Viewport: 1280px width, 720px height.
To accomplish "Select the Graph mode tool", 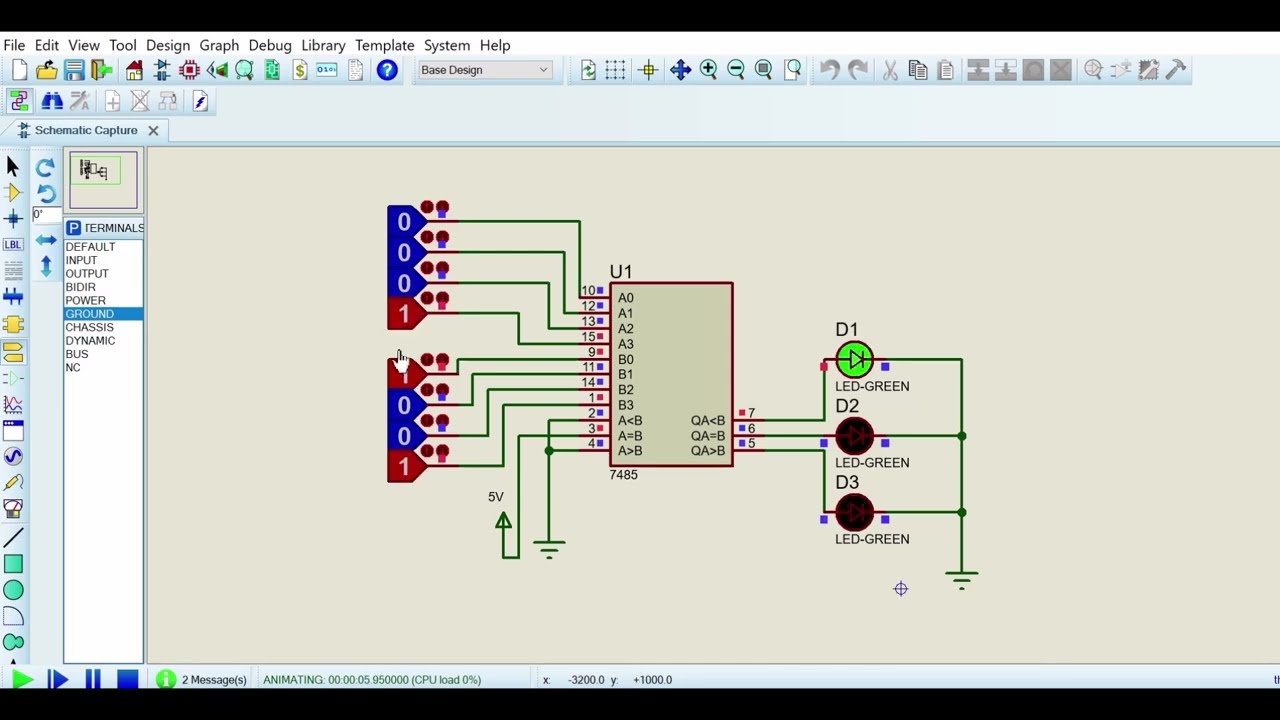I will point(13,404).
